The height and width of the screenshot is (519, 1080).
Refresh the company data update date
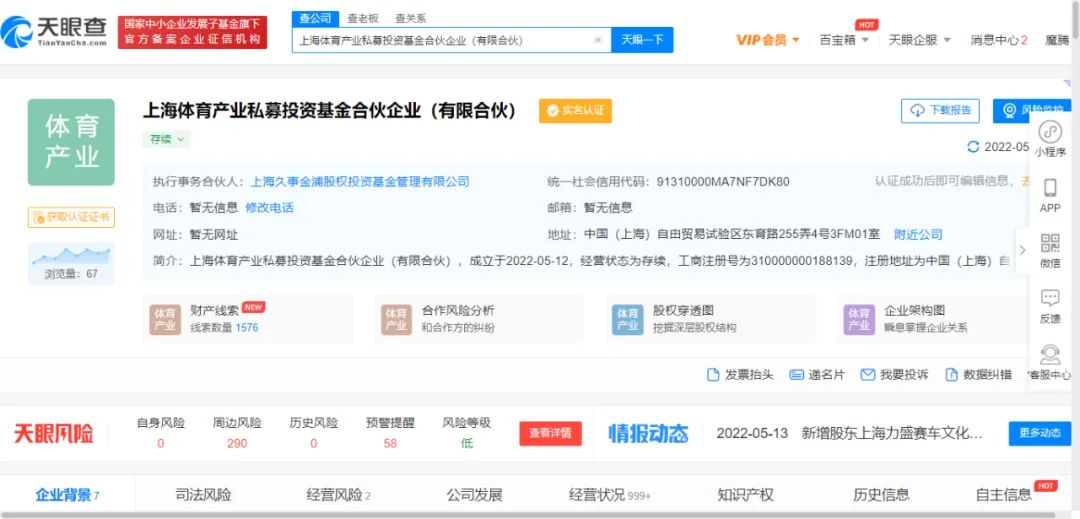973,147
